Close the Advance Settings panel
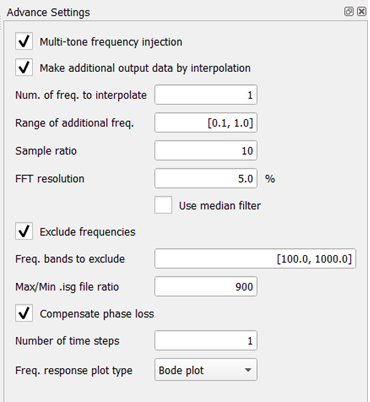 point(361,12)
